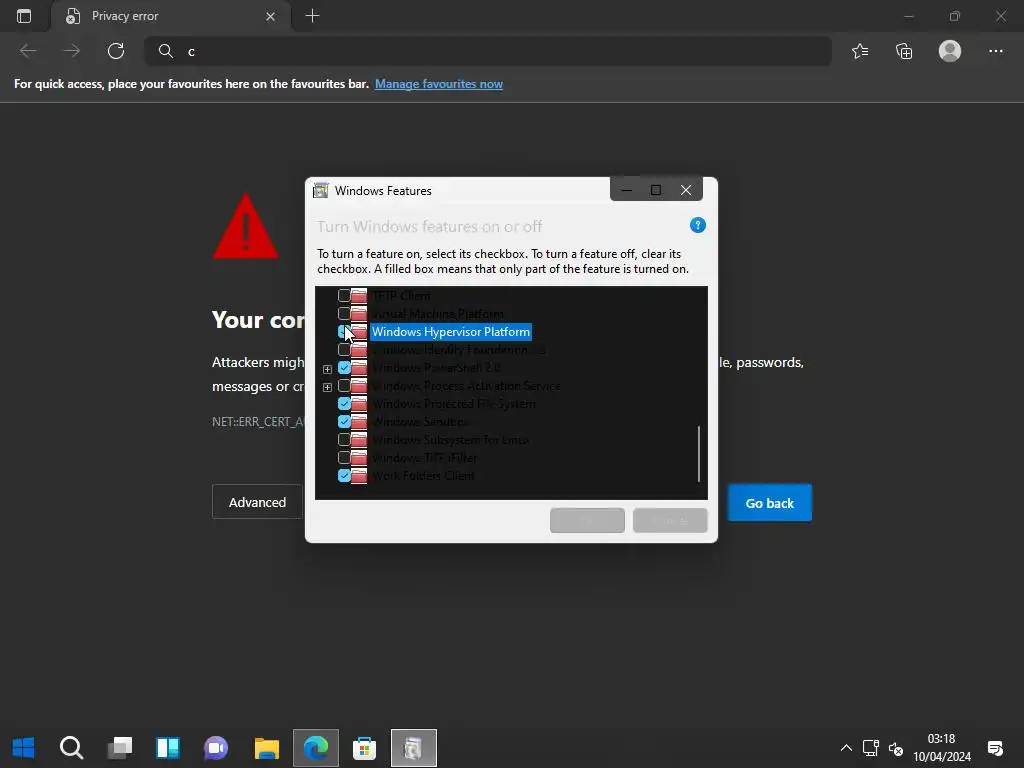The height and width of the screenshot is (768, 1024).
Task: Untick Windows PowerShell 2.0 checkbox
Action: click(x=344, y=368)
